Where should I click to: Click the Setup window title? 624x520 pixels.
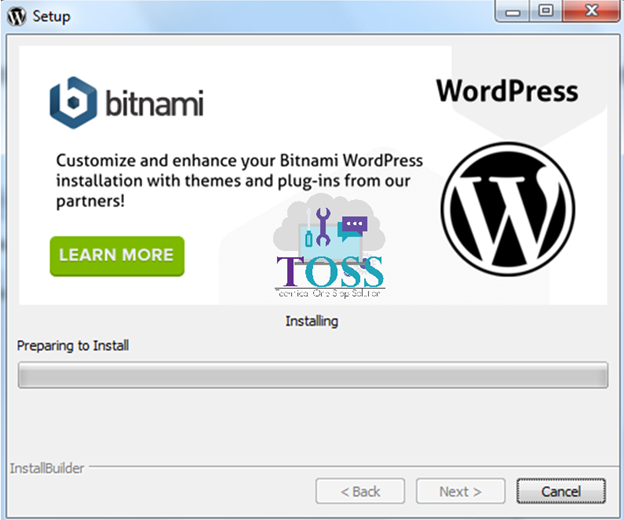pyautogui.click(x=51, y=17)
